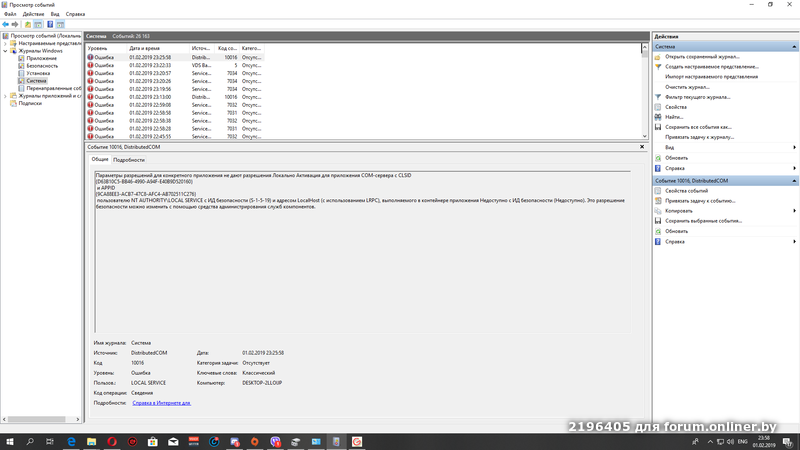
Task: Select Перенаправленные события in the tree
Action: coord(54,88)
